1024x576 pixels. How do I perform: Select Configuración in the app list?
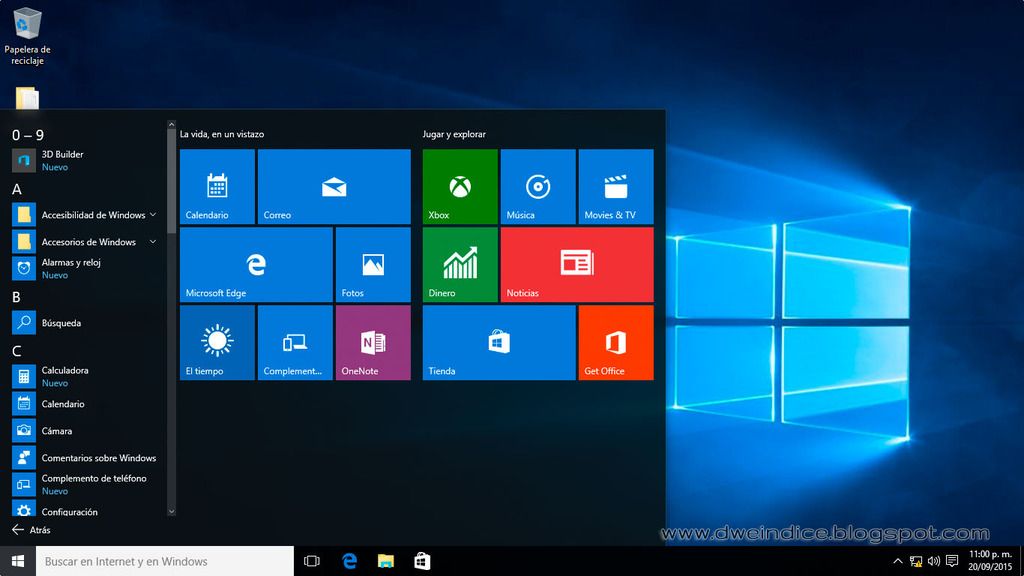click(69, 512)
